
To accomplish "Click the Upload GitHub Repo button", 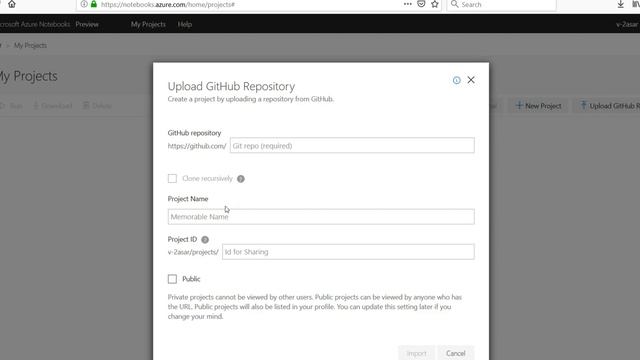I will pyautogui.click(x=607, y=106).
